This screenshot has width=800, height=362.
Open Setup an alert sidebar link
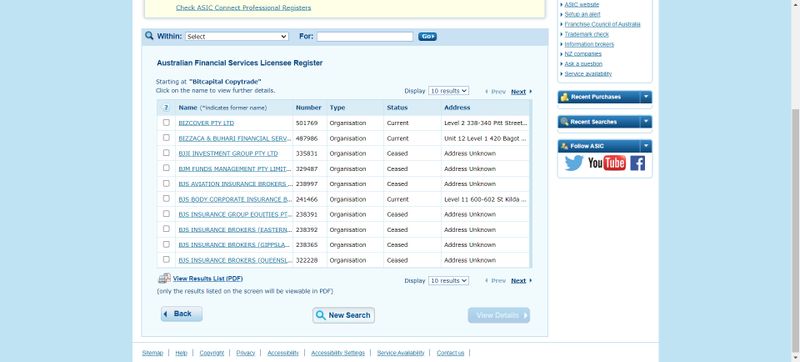(x=582, y=14)
